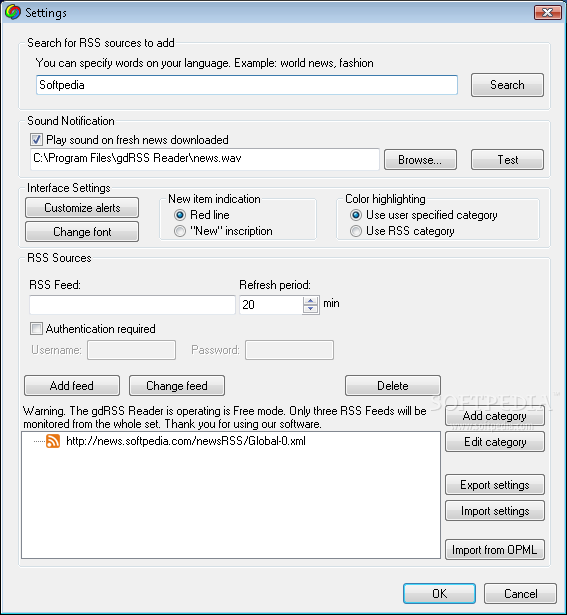The height and width of the screenshot is (615, 567).
Task: Delete the selected RSS feed
Action: [x=393, y=386]
